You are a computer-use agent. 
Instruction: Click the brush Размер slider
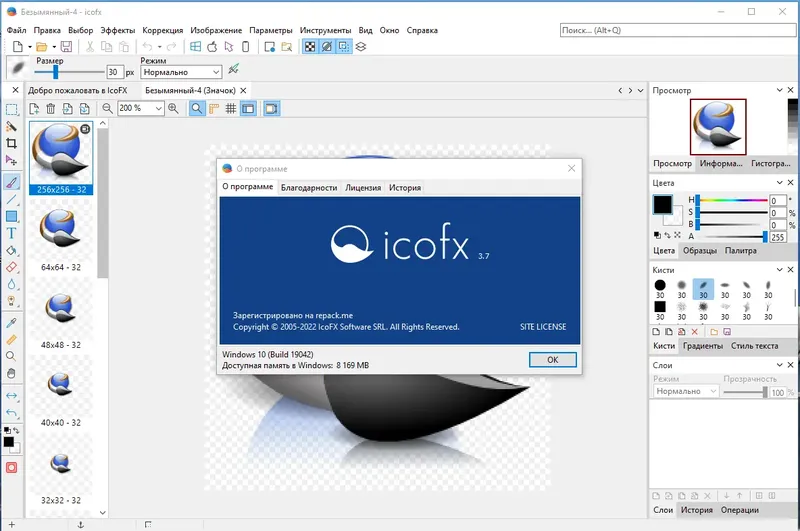(x=69, y=72)
